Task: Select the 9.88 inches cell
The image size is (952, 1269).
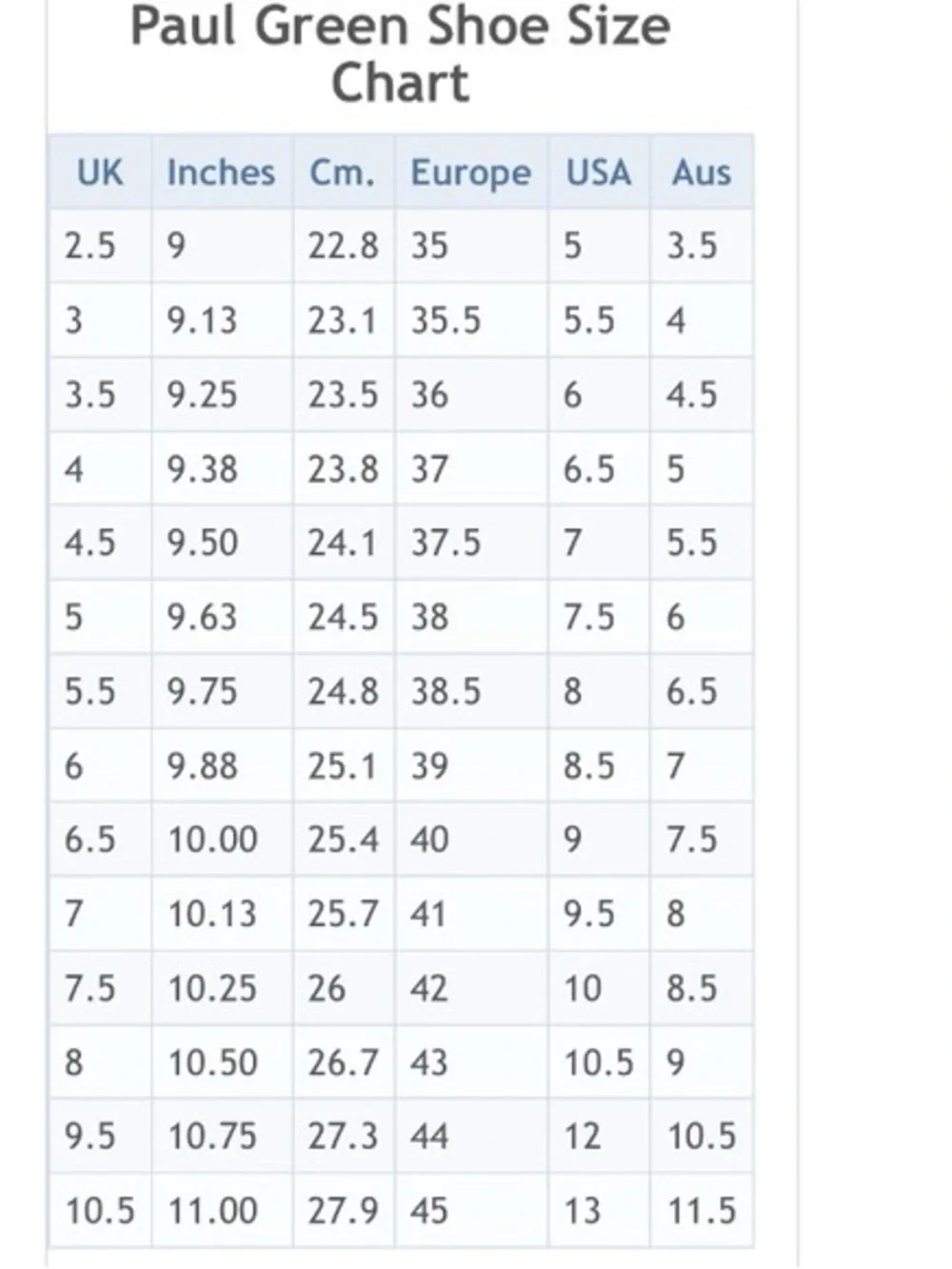Action: click(222, 765)
